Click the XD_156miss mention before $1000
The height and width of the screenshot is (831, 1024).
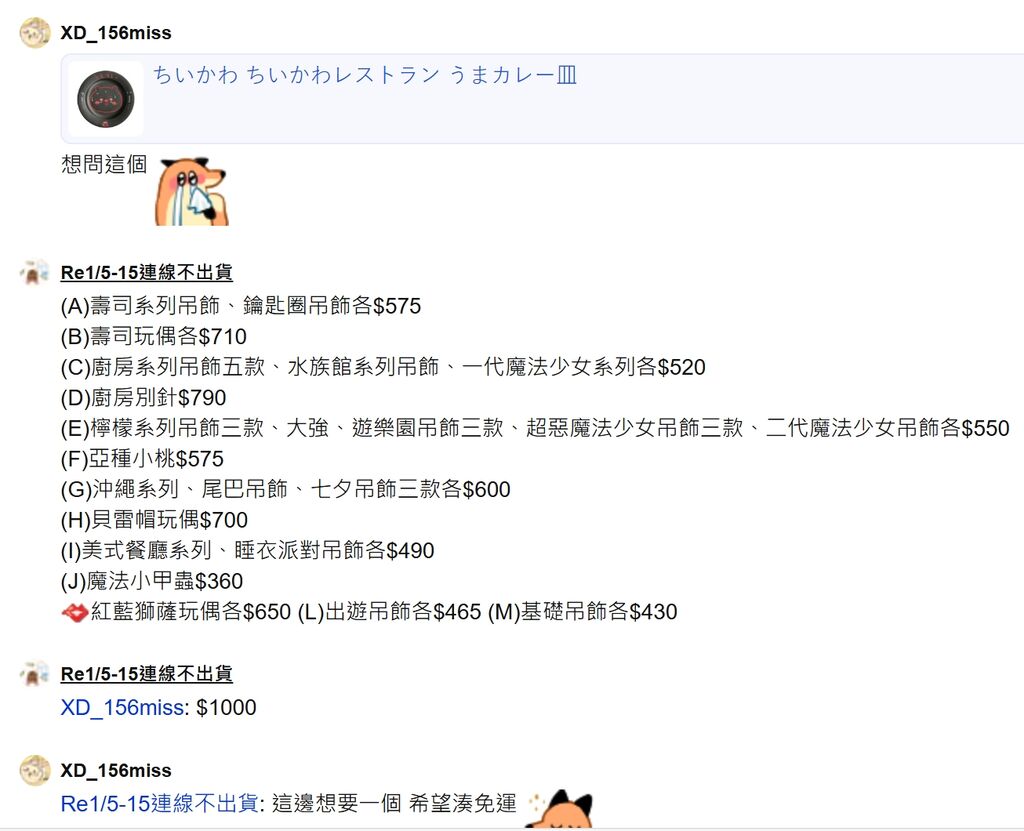click(122, 708)
